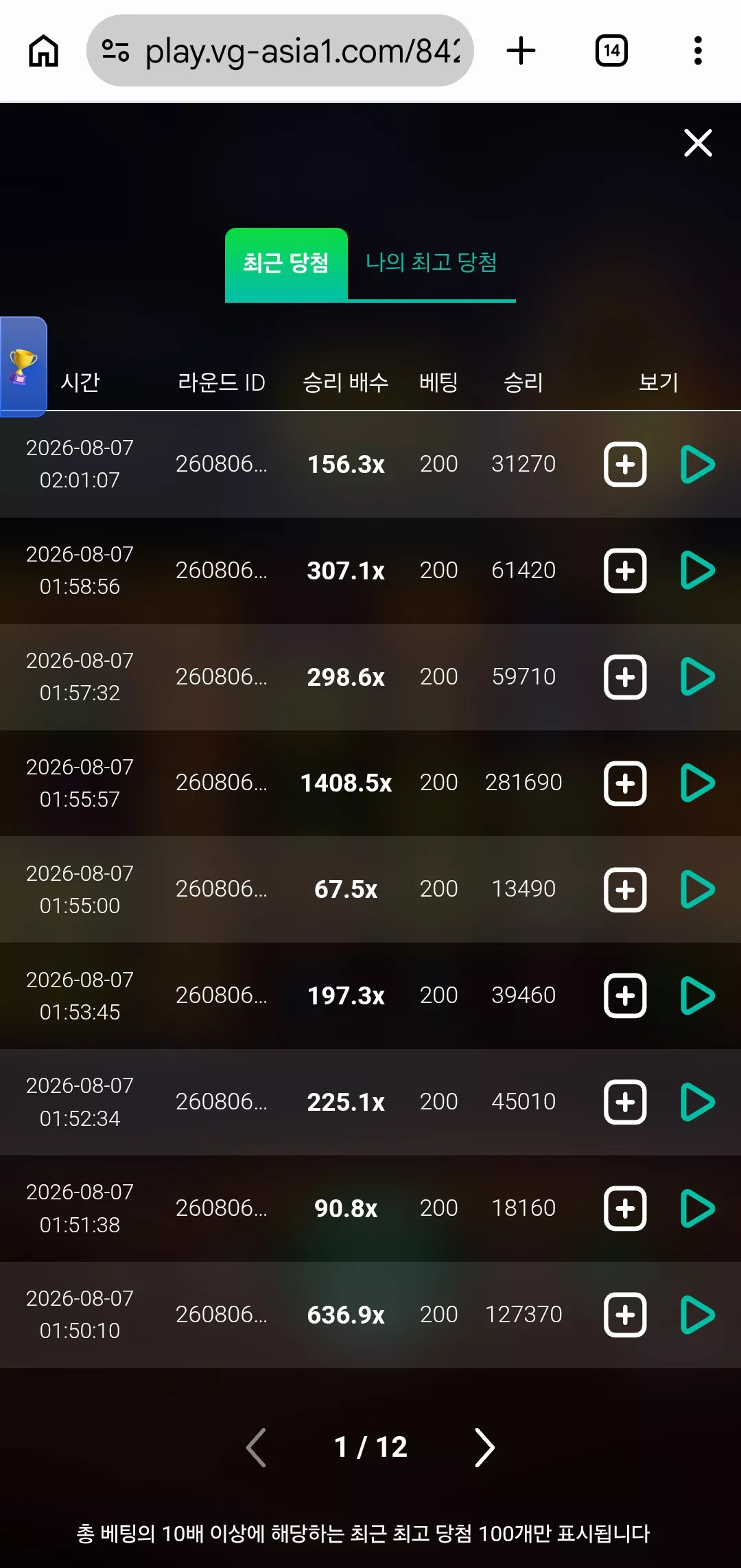Play replay of the 156.3x win

pyautogui.click(x=698, y=464)
